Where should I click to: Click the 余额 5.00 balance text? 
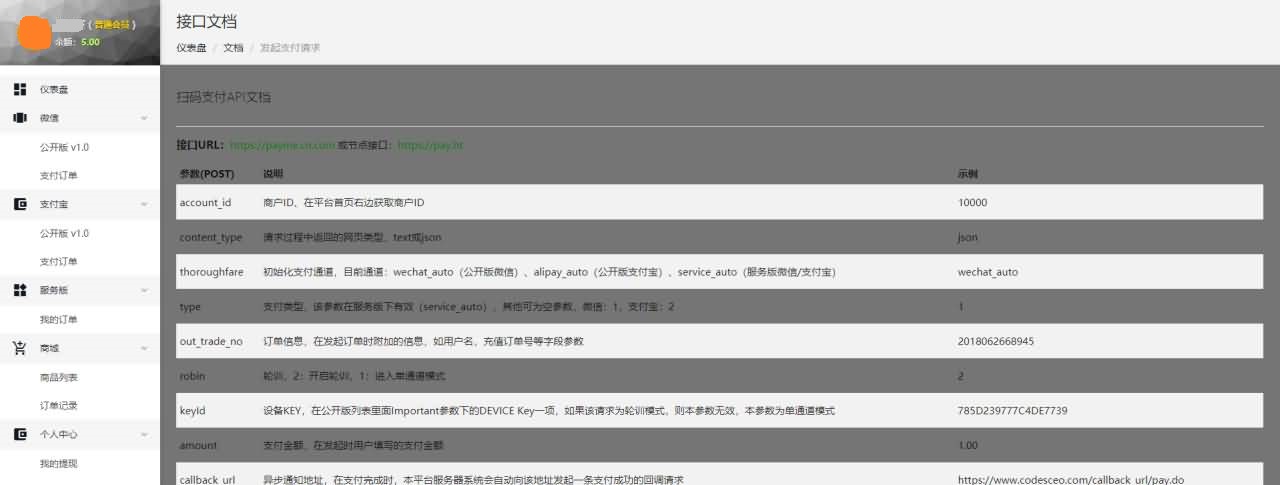tap(77, 42)
